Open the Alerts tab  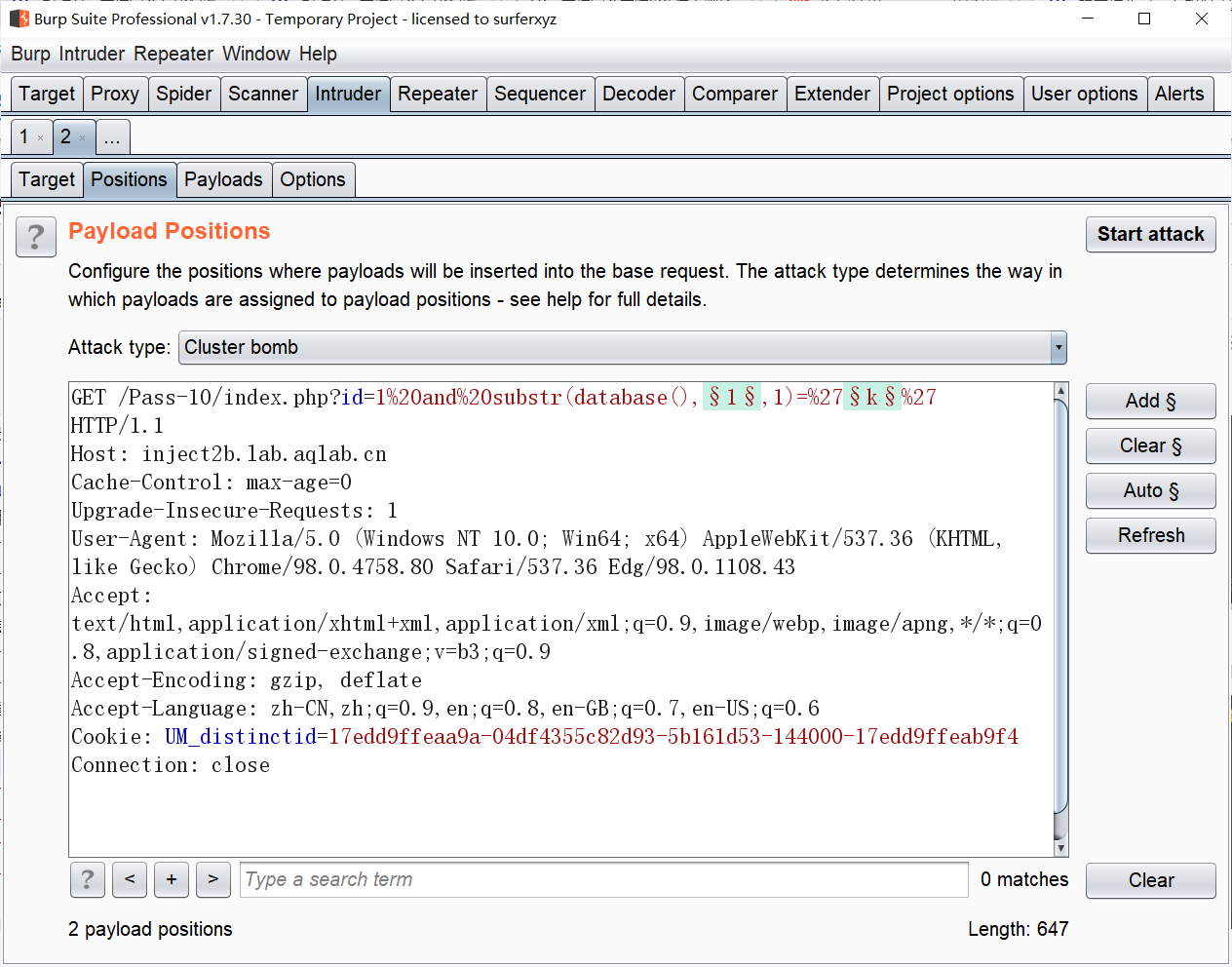pyautogui.click(x=1179, y=94)
